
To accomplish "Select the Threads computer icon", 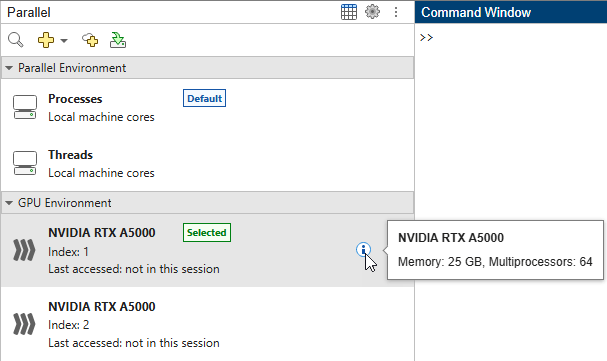I will tap(25, 163).
